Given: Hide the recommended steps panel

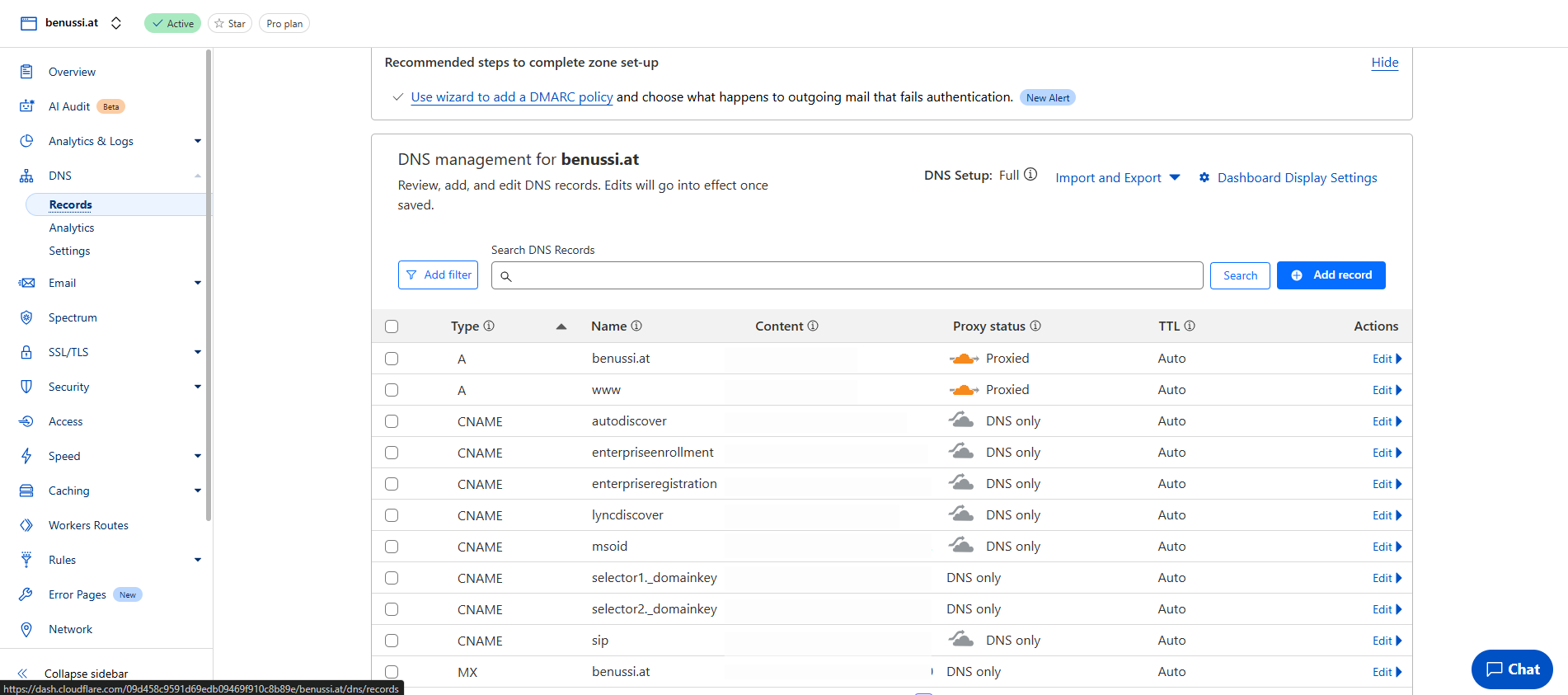Looking at the screenshot, I should tap(1385, 63).
